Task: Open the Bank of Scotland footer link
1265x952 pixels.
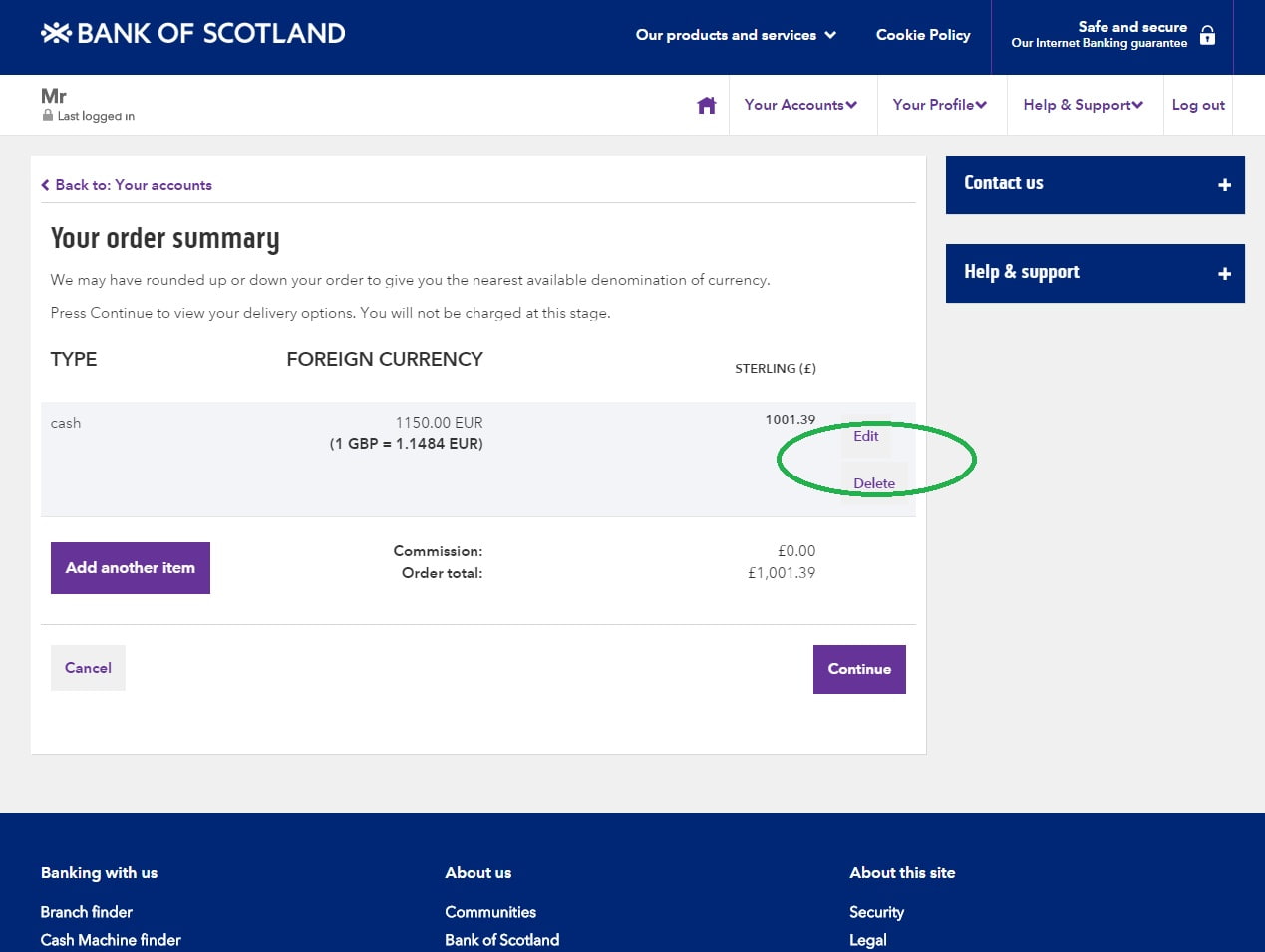Action: point(502,940)
